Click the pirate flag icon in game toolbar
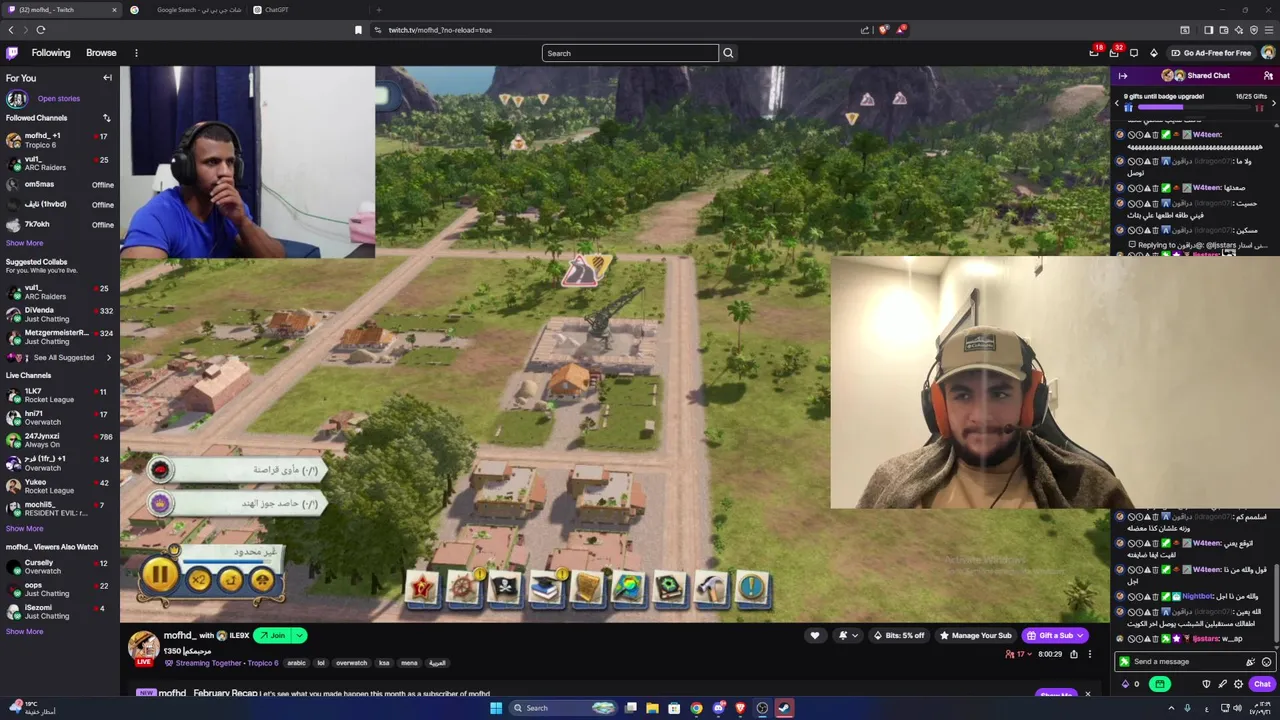This screenshot has height=720, width=1280. (x=505, y=588)
